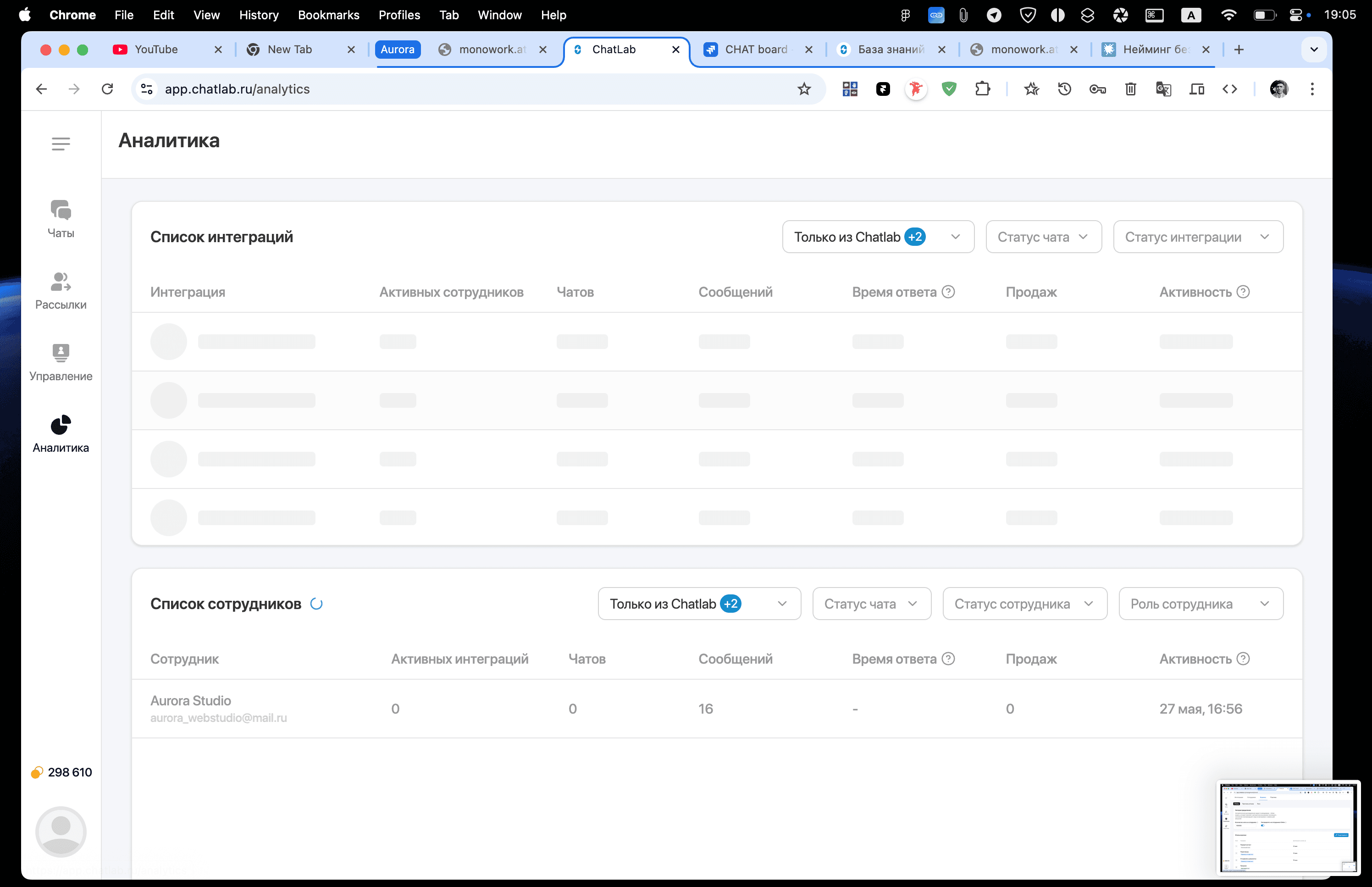
Task: Click the Активность help icon in employees table
Action: [x=1243, y=658]
